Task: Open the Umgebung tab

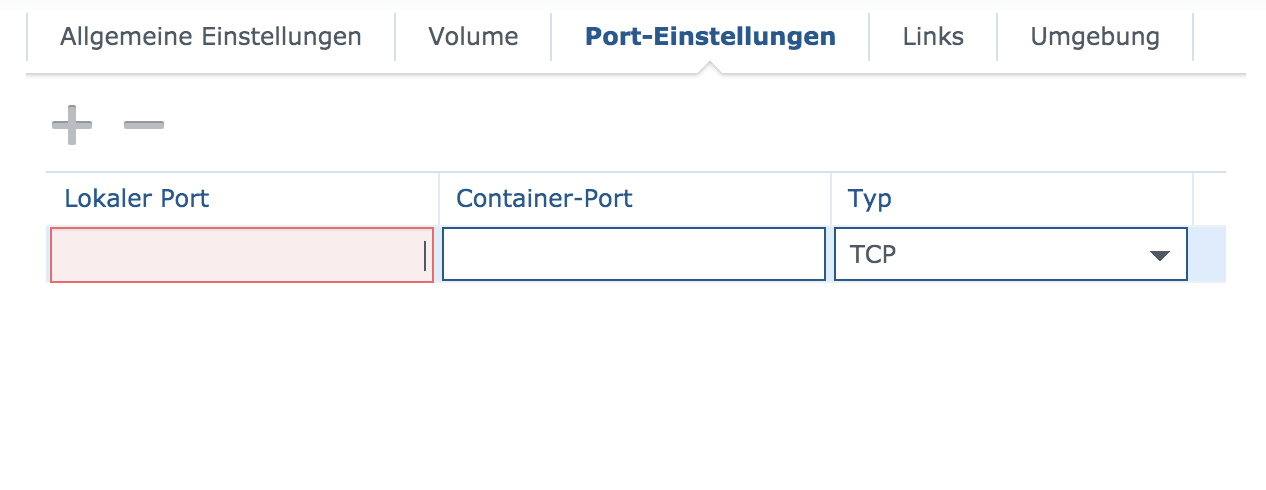Action: pos(1095,37)
